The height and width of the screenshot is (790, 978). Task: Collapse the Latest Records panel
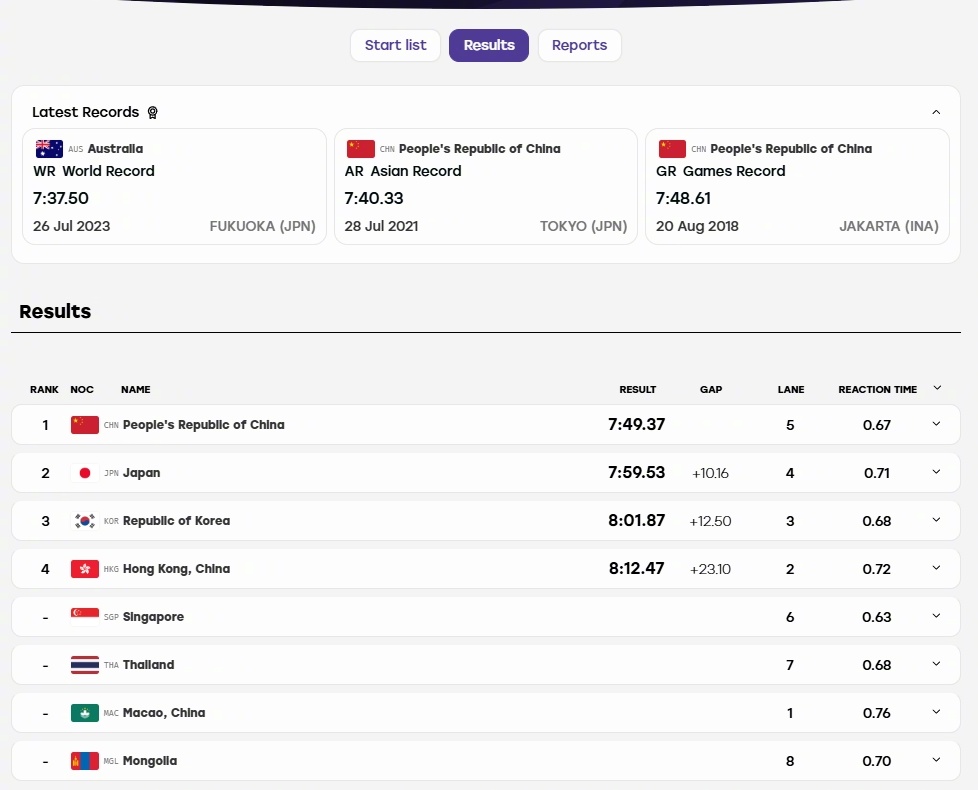point(936,112)
